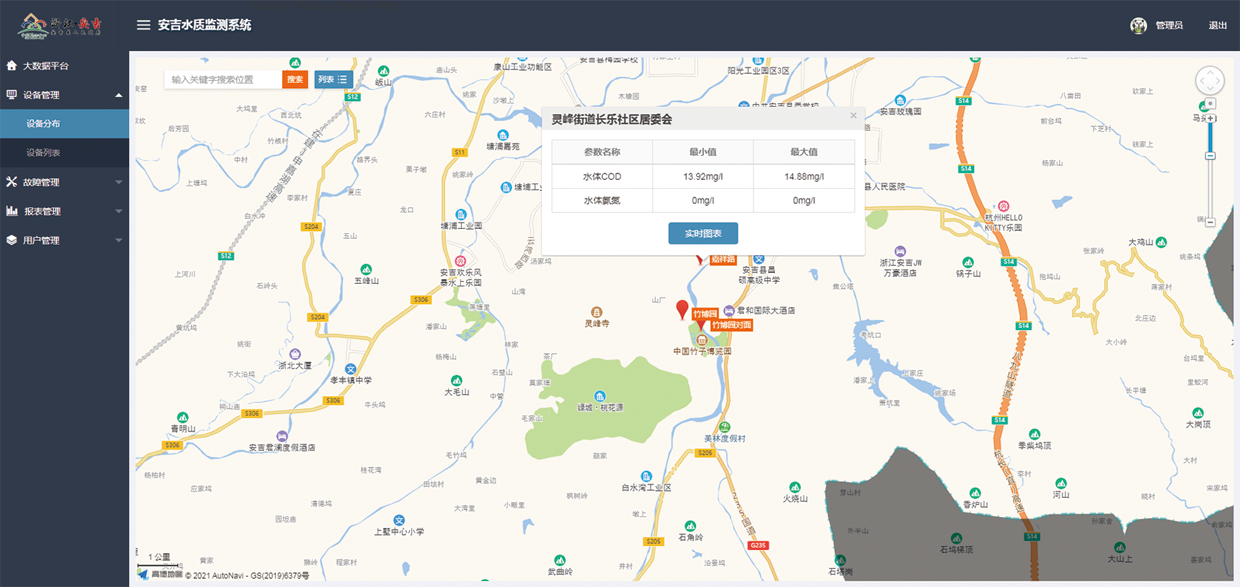Click the 灵峰寺 temple map icon
Image resolution: width=1240 pixels, height=587 pixels.
[x=597, y=311]
